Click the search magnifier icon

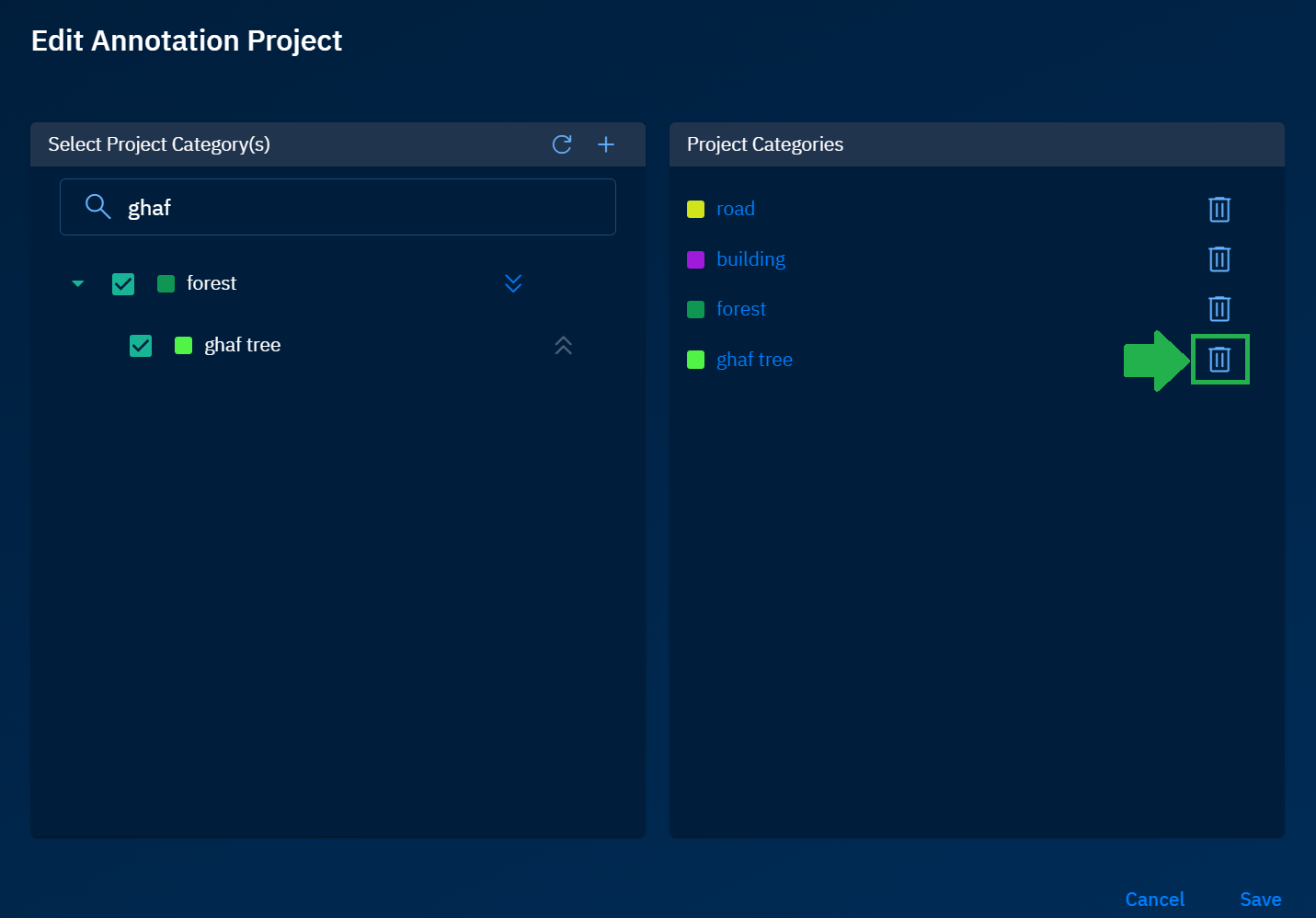97,207
